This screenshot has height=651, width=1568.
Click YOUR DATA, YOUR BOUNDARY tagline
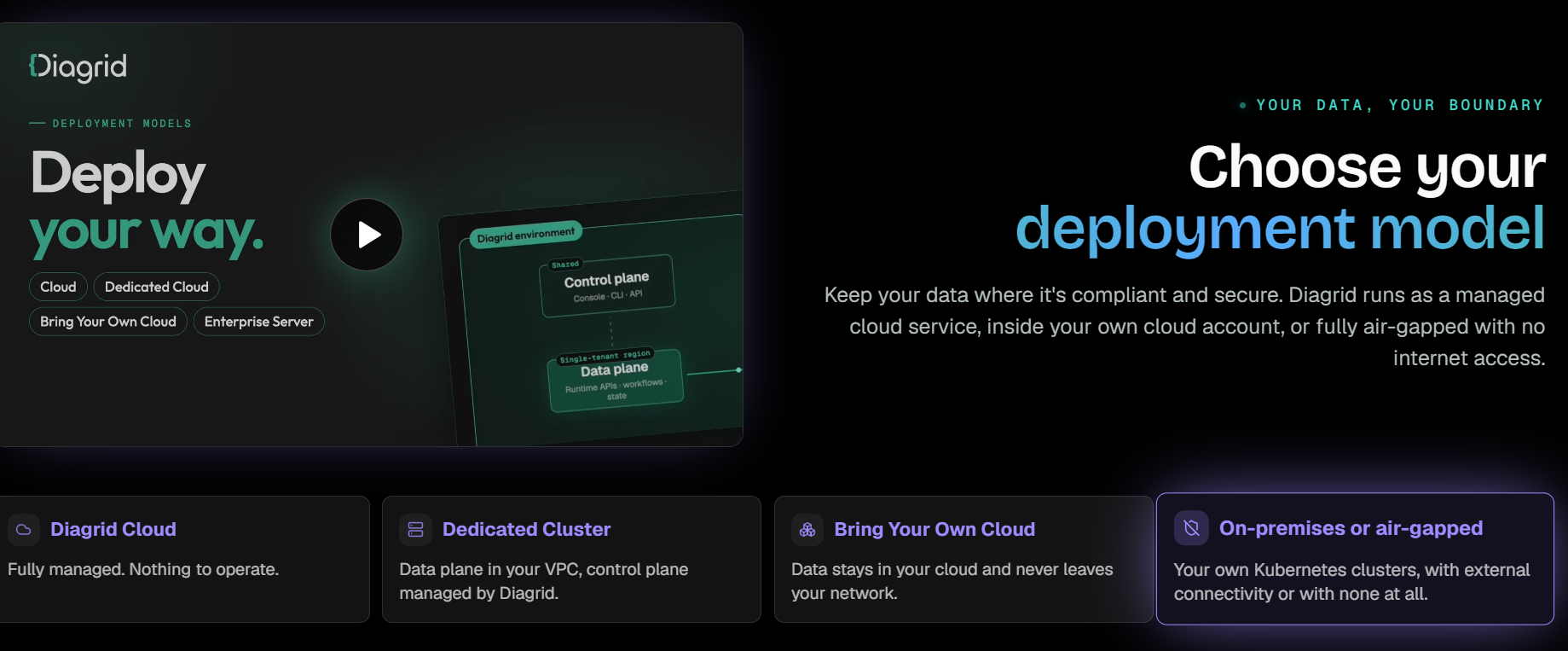(1399, 105)
